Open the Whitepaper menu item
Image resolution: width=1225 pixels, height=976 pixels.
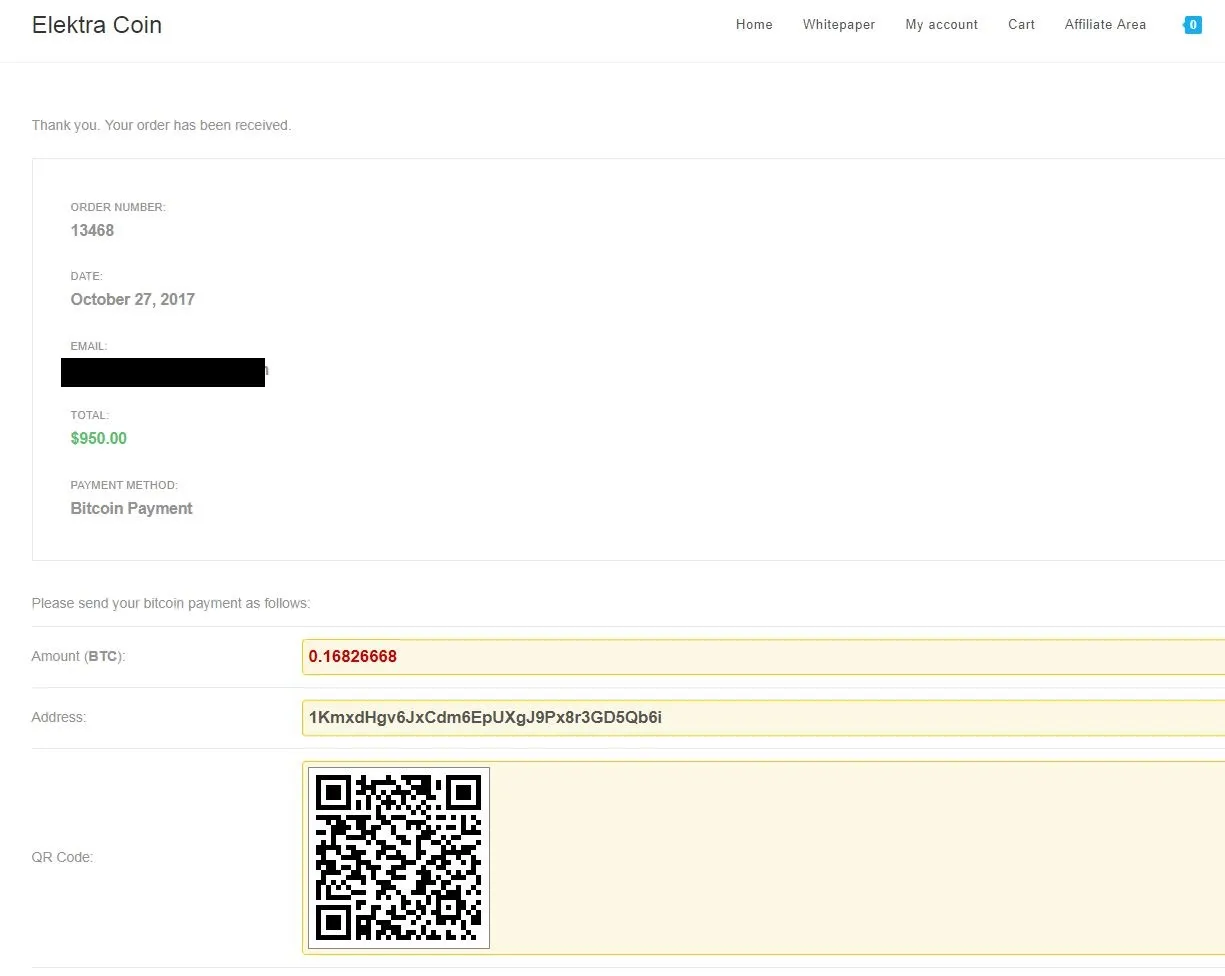[x=839, y=25]
